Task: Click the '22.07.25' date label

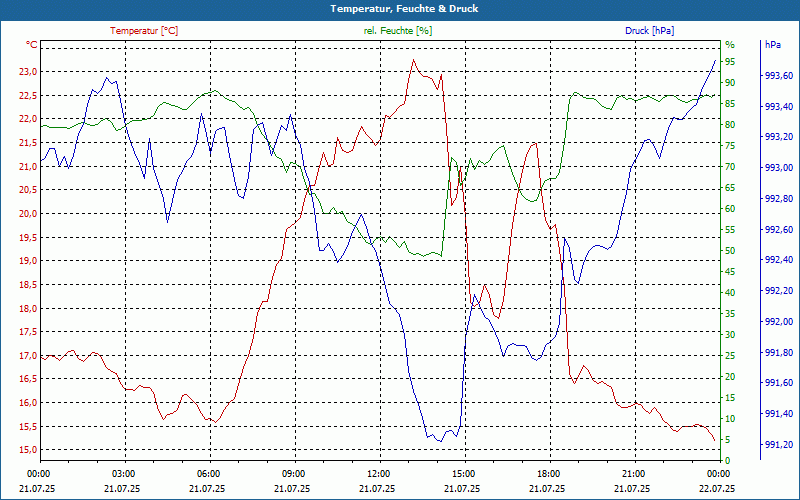Action: click(717, 489)
